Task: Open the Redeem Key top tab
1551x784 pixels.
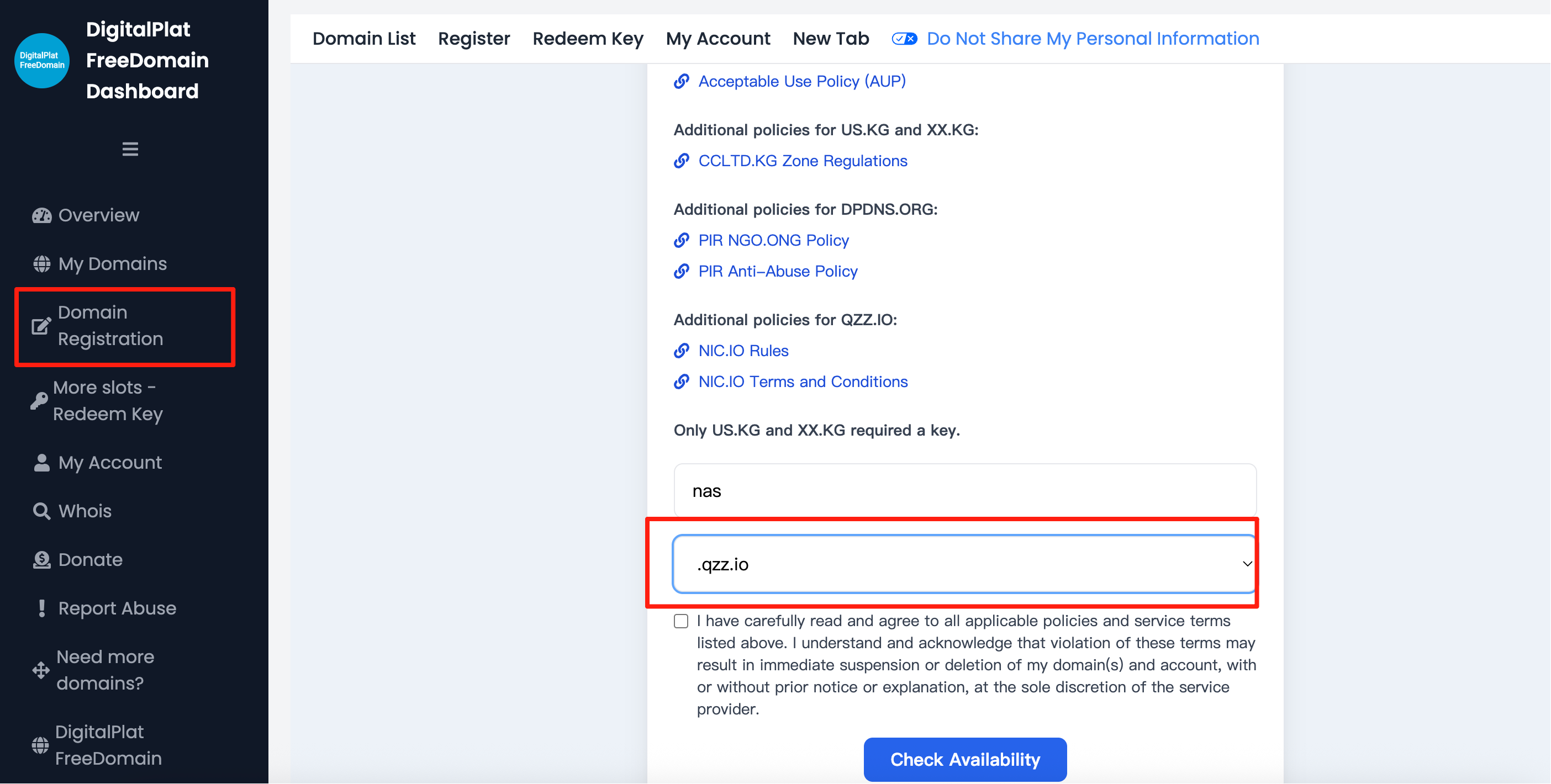Action: coord(588,39)
